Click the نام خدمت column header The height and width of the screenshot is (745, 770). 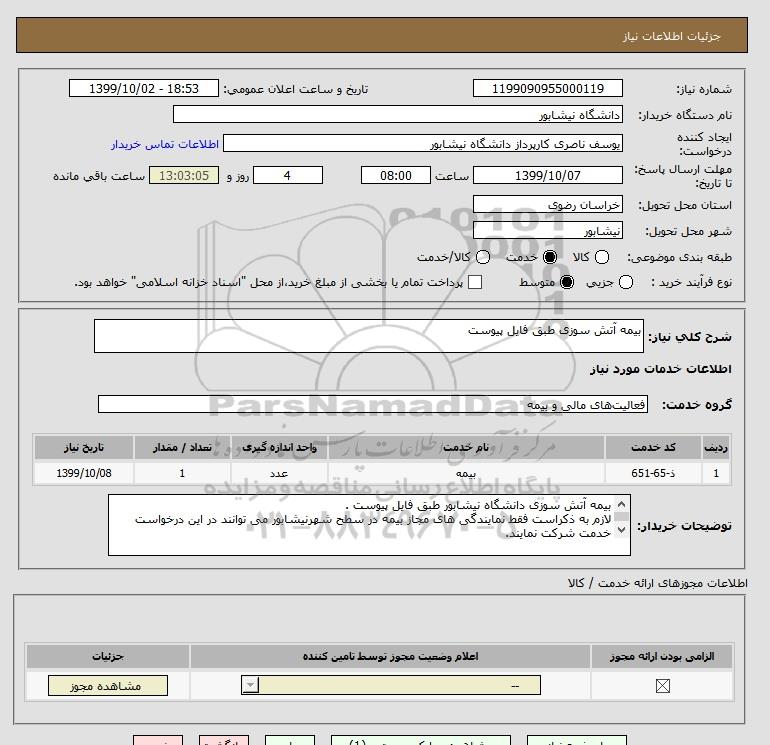466,447
